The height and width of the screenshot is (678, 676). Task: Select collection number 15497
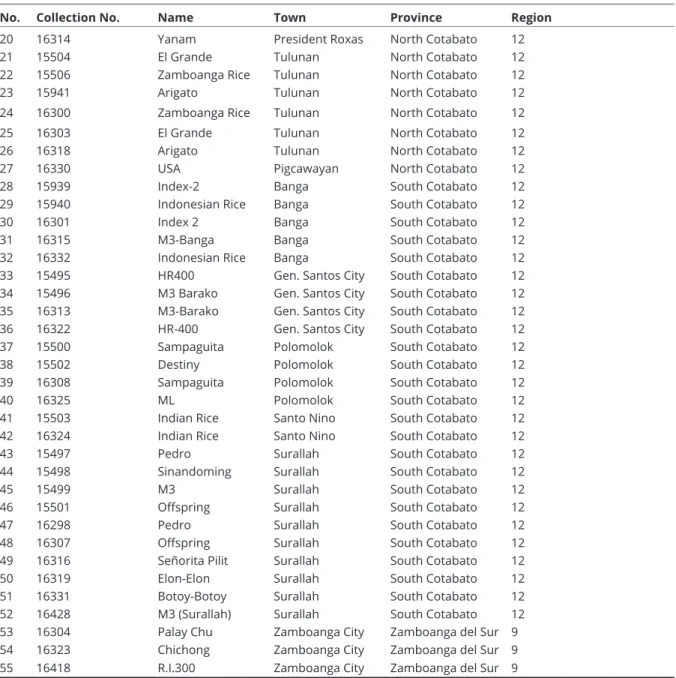(53, 453)
